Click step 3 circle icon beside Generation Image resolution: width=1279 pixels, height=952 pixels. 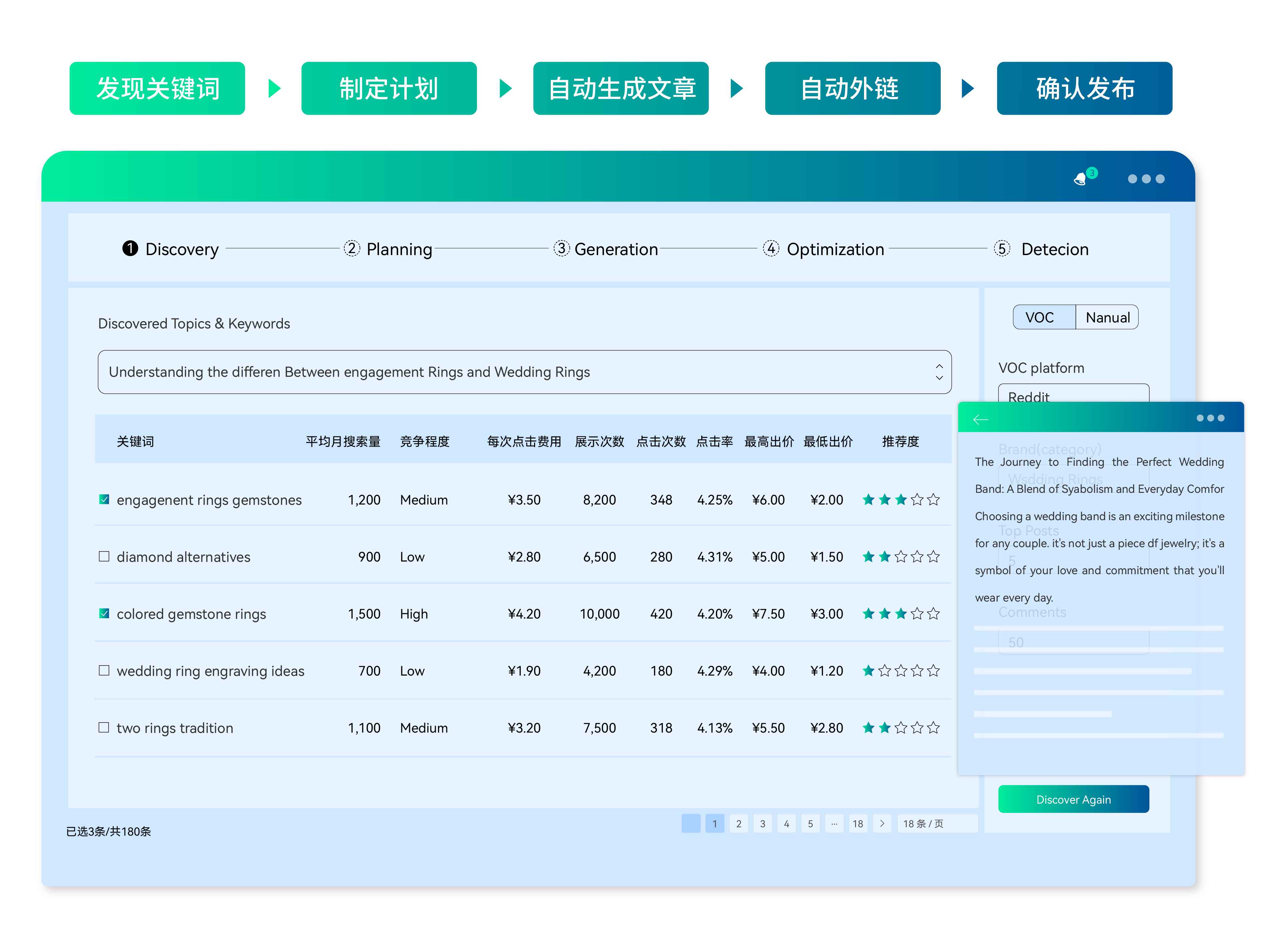tap(561, 248)
